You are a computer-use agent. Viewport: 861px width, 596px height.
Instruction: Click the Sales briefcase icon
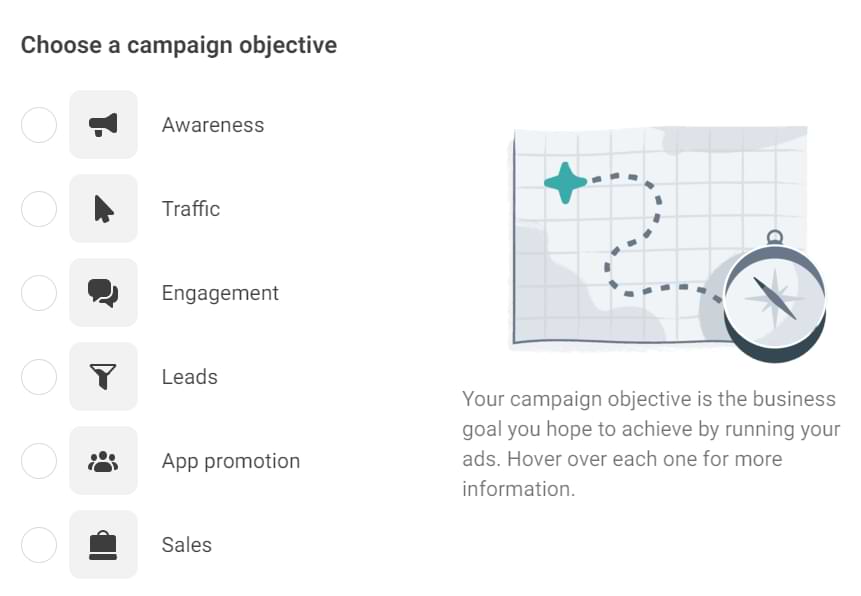(x=103, y=545)
